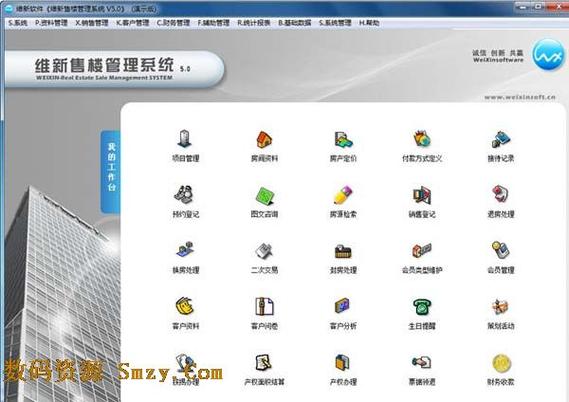Image resolution: width=569 pixels, height=402 pixels.
Task: Open the 预约登记 icon
Action: pyautogui.click(x=185, y=195)
